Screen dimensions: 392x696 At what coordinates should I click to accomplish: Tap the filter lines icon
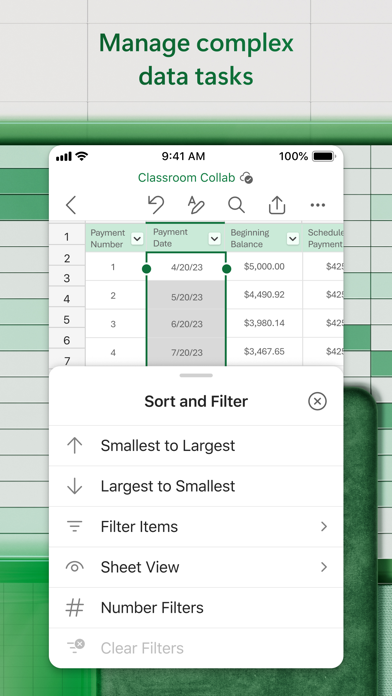pyautogui.click(x=75, y=526)
